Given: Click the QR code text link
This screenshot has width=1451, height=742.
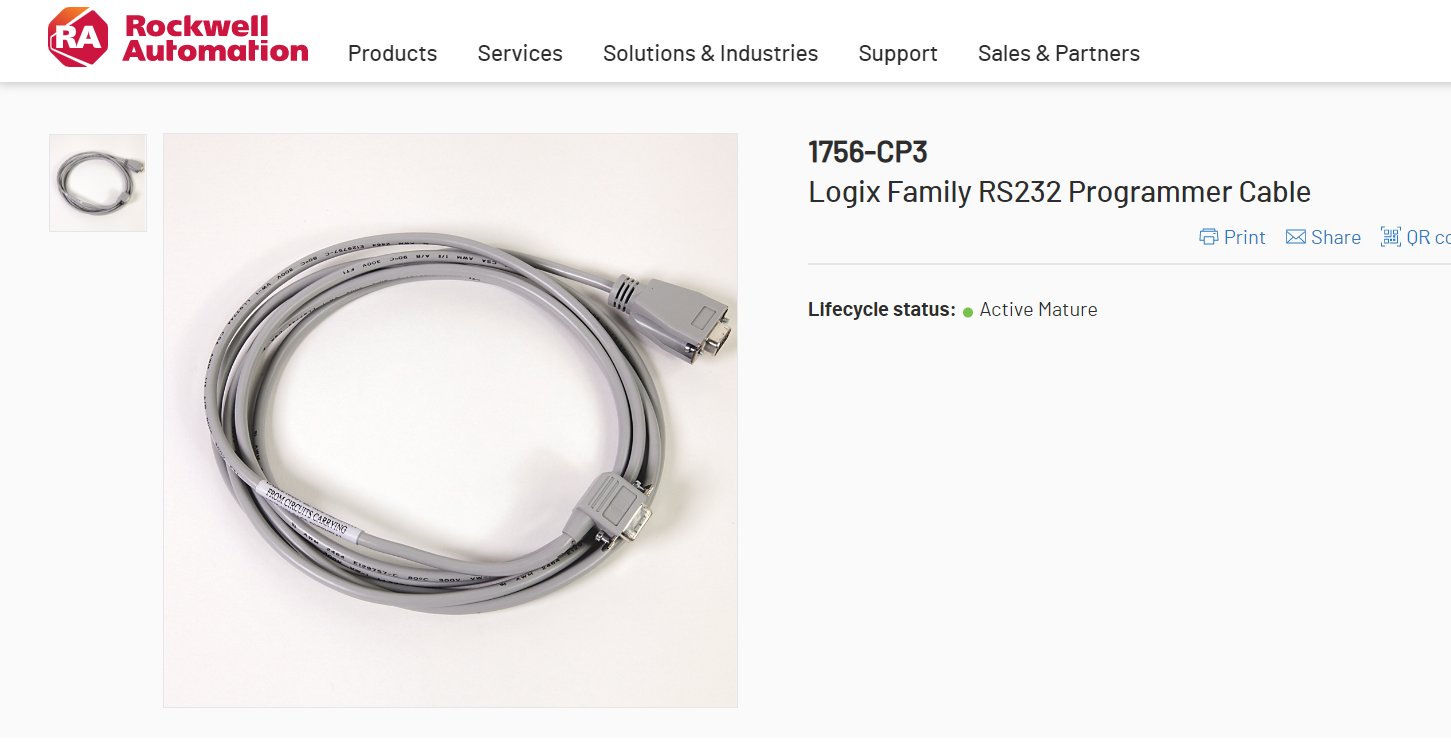Looking at the screenshot, I should 1428,237.
